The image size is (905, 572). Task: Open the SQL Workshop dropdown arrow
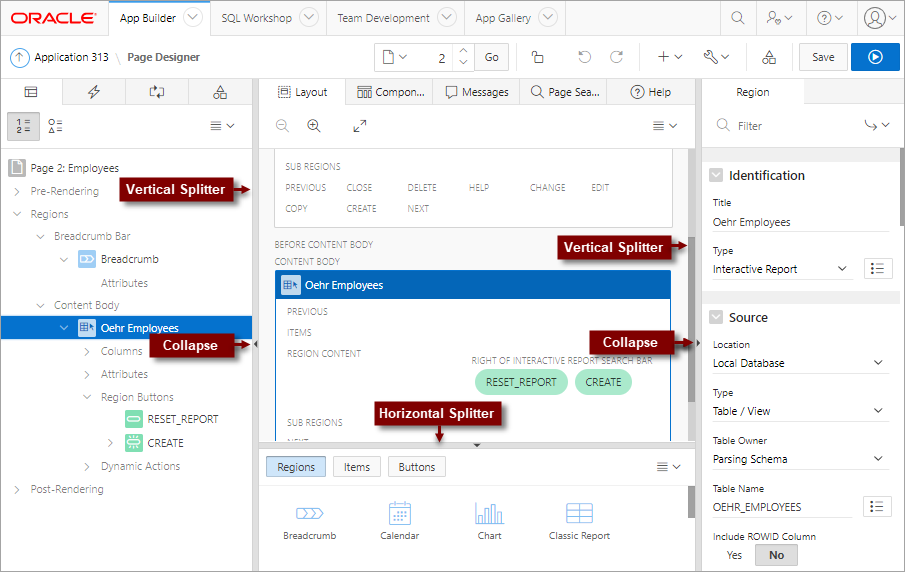[309, 17]
